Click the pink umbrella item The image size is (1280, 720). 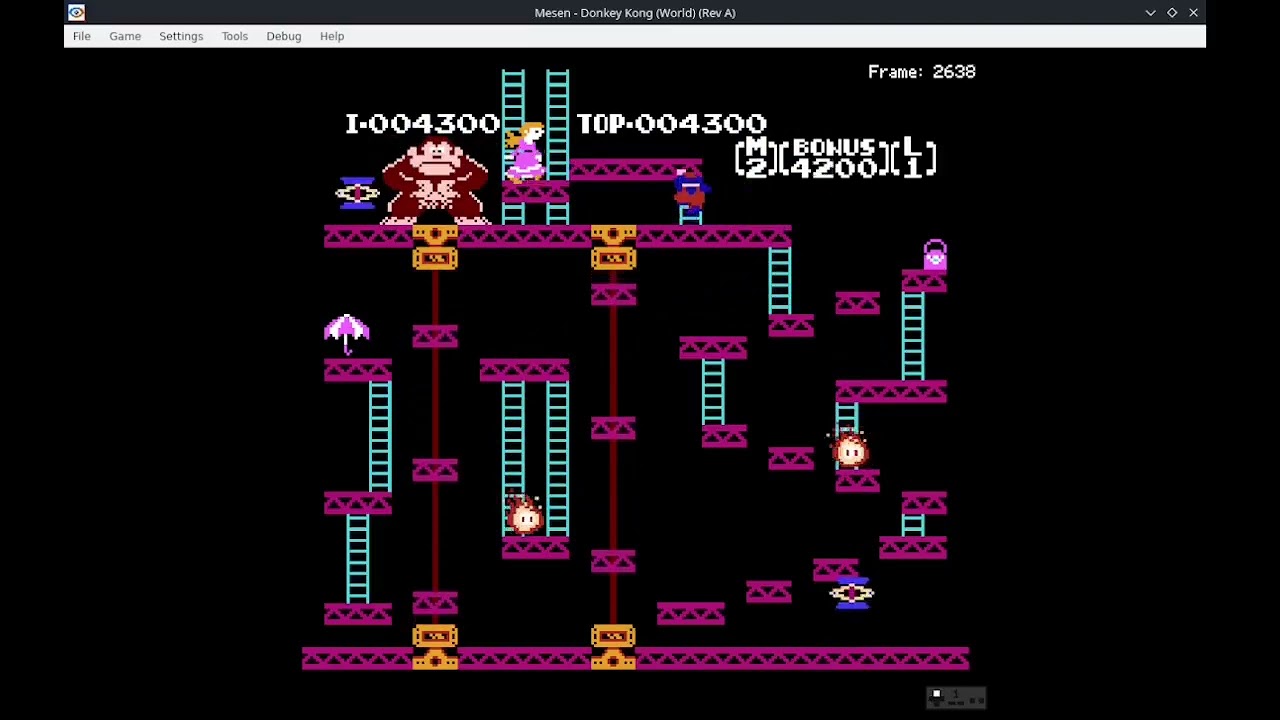tap(347, 333)
